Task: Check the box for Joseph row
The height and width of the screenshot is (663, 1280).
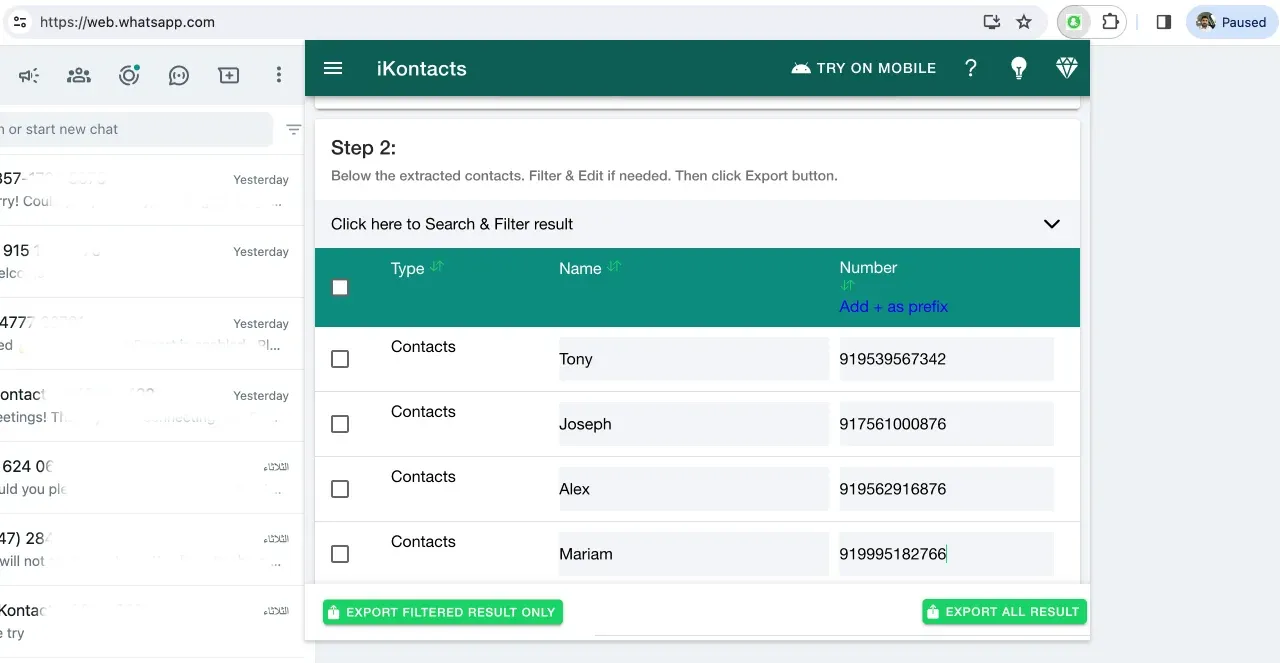Action: point(340,423)
